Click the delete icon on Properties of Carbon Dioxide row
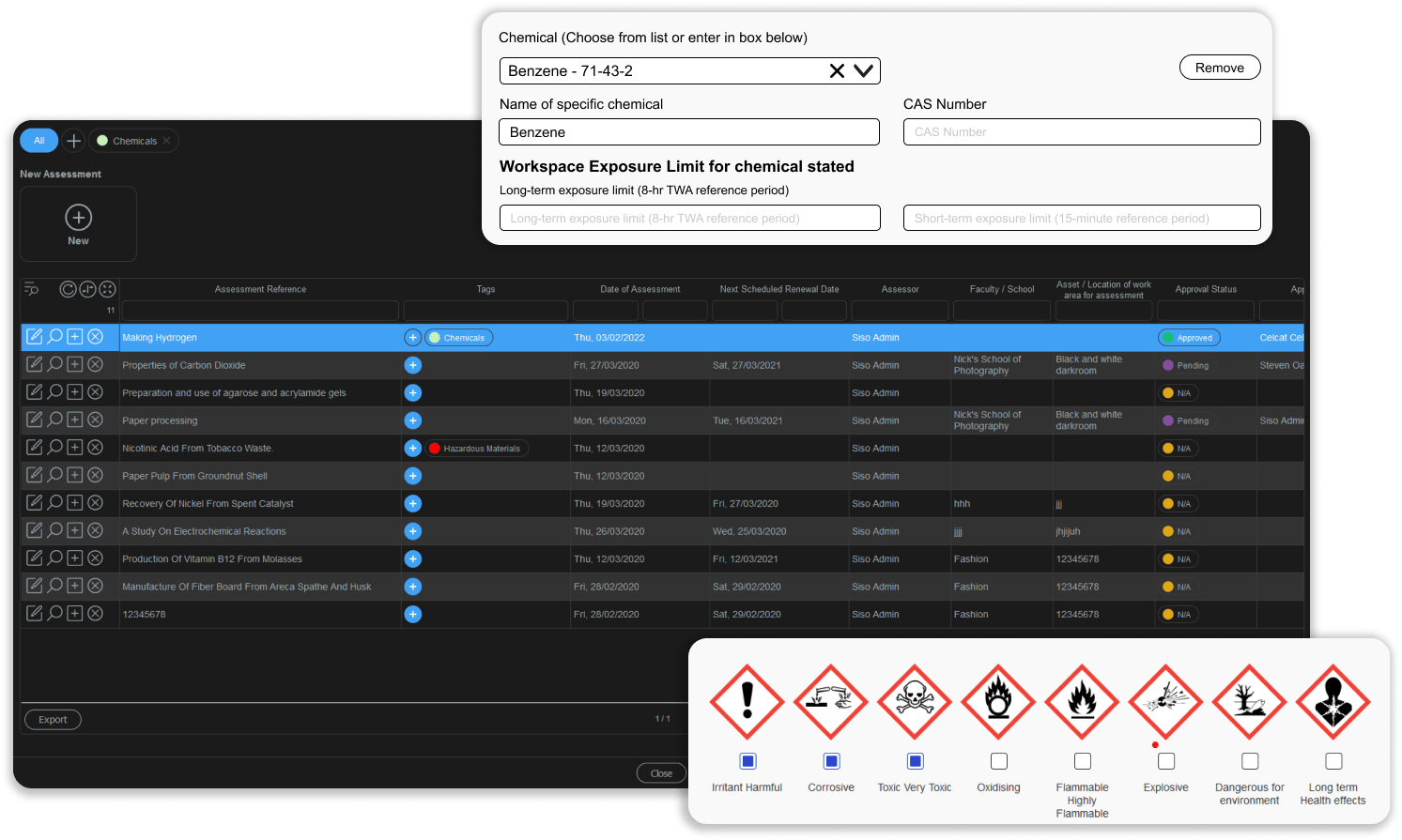 95,364
